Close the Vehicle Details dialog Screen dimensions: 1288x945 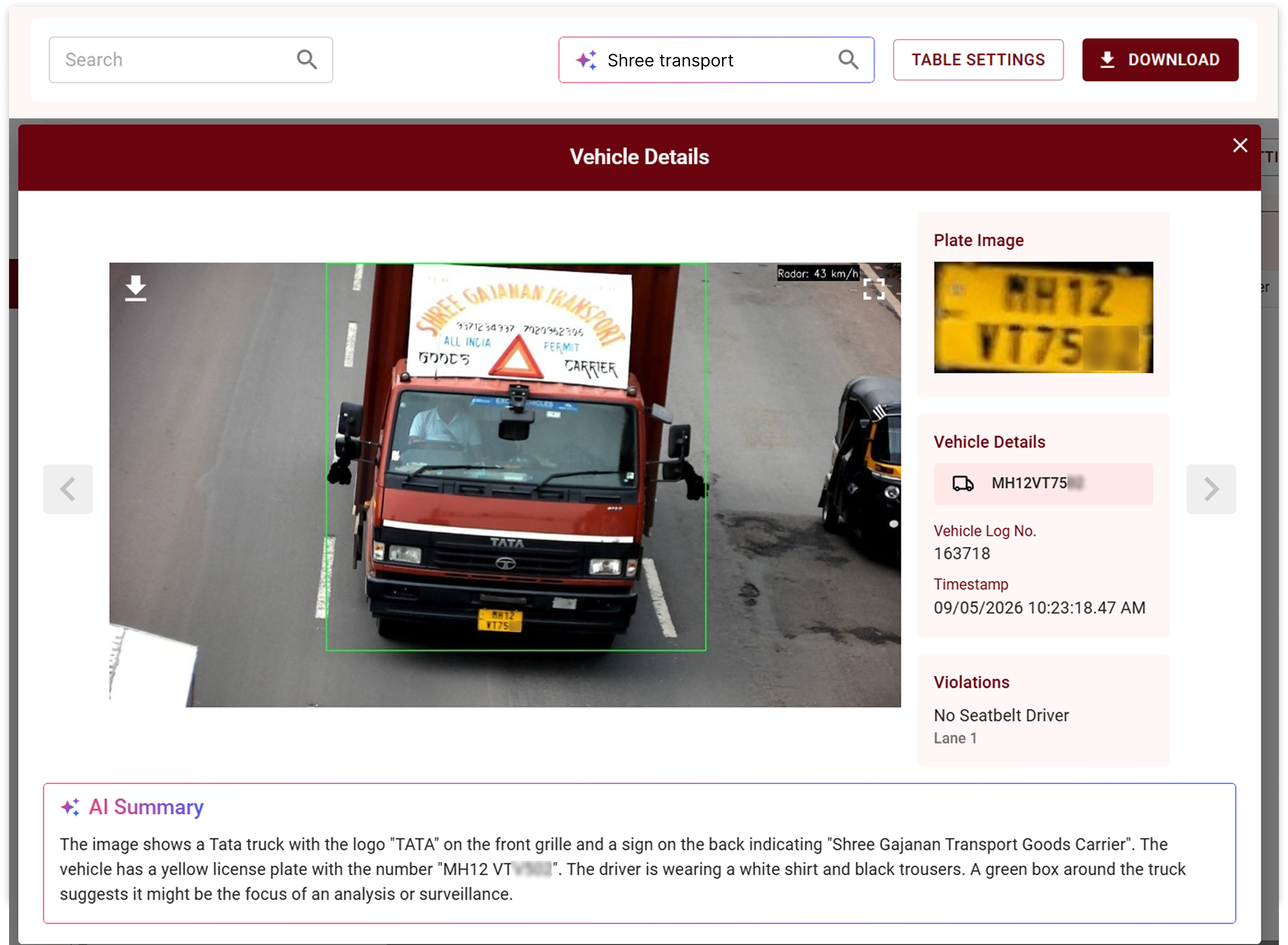(1239, 146)
